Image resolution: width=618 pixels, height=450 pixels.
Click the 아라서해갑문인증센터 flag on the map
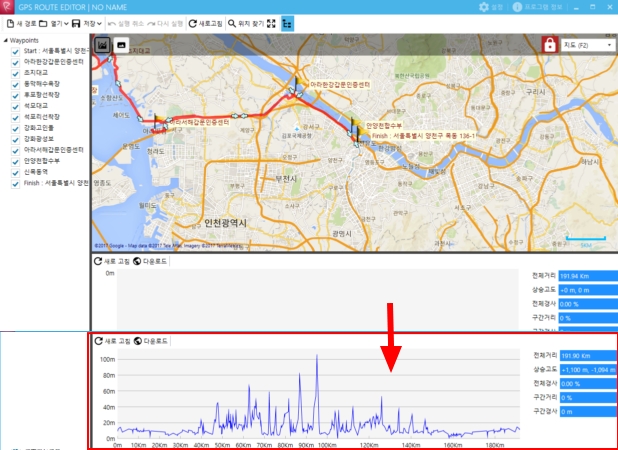click(158, 121)
